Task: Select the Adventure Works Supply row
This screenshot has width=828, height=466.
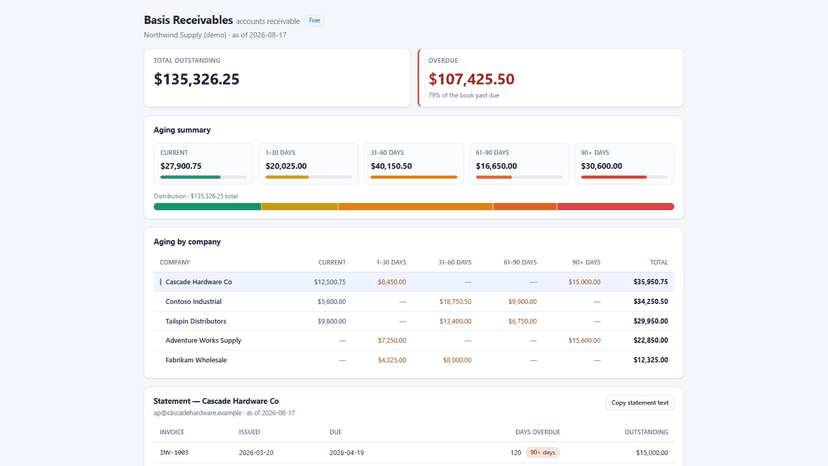Action: (x=413, y=341)
